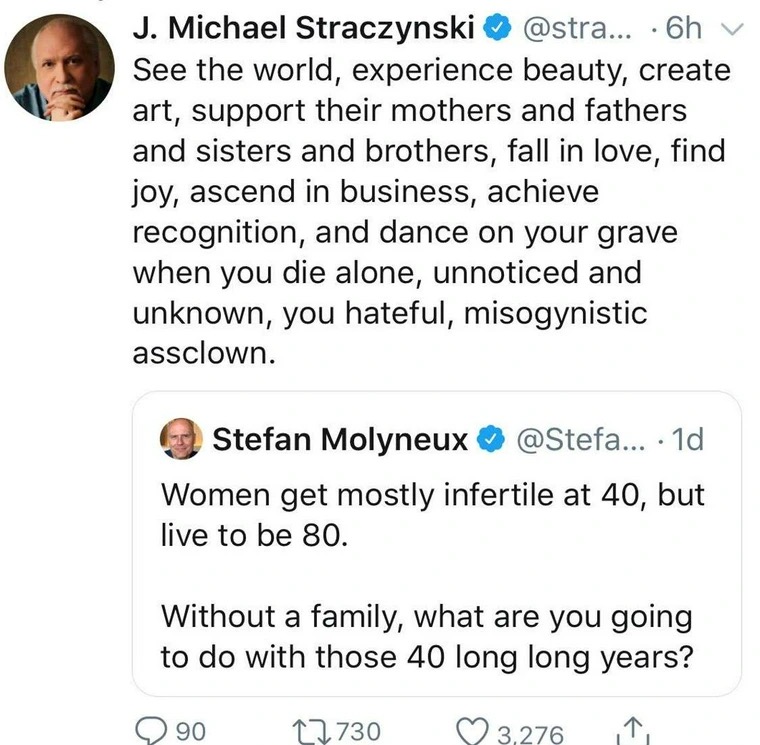Click the 6h timestamp of the tweet
Screen dimensions: 760x745
[684, 29]
